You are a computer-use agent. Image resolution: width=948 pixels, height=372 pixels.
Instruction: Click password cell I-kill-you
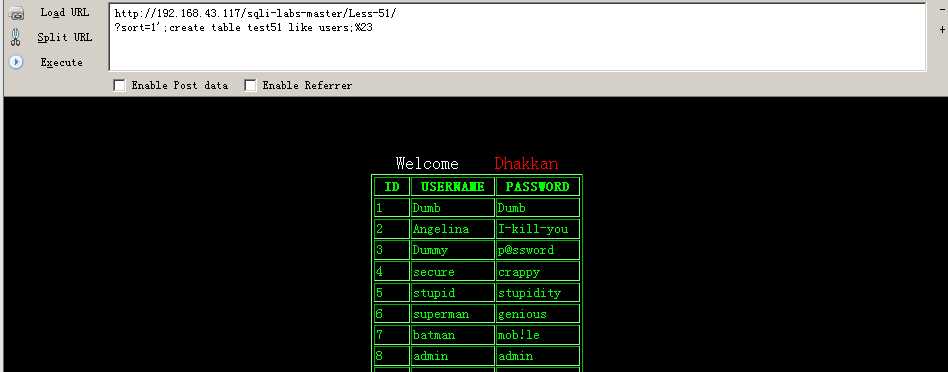click(537, 229)
